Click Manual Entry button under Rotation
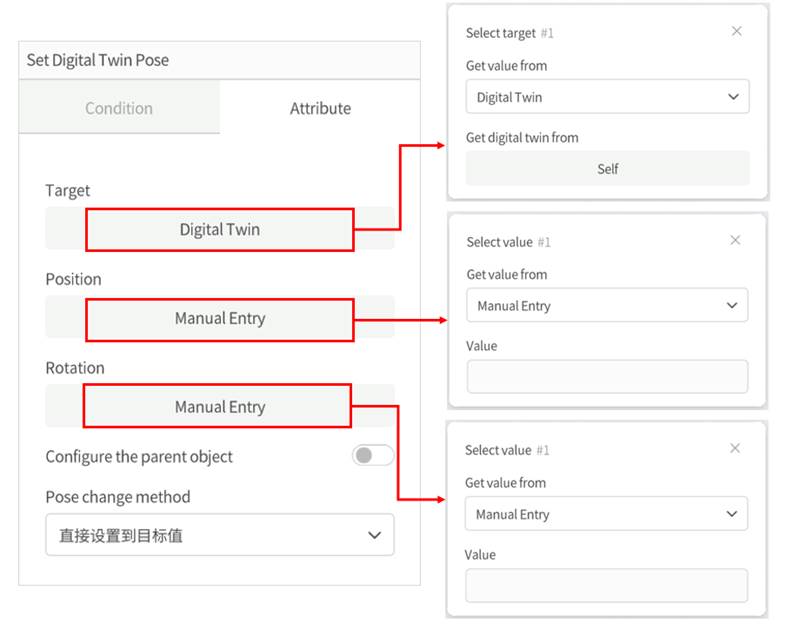Image resolution: width=786 pixels, height=624 pixels. tap(219, 407)
